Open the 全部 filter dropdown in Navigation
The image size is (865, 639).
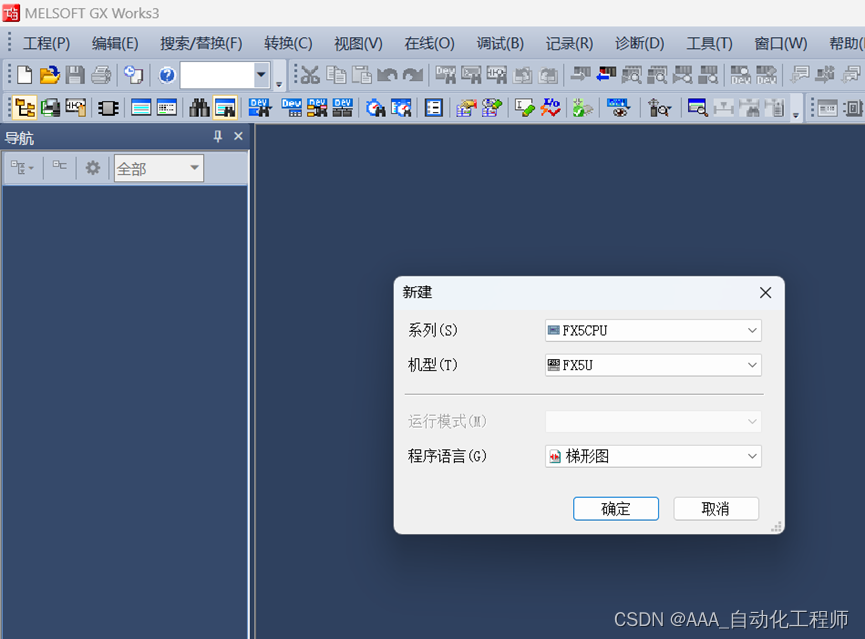click(159, 168)
